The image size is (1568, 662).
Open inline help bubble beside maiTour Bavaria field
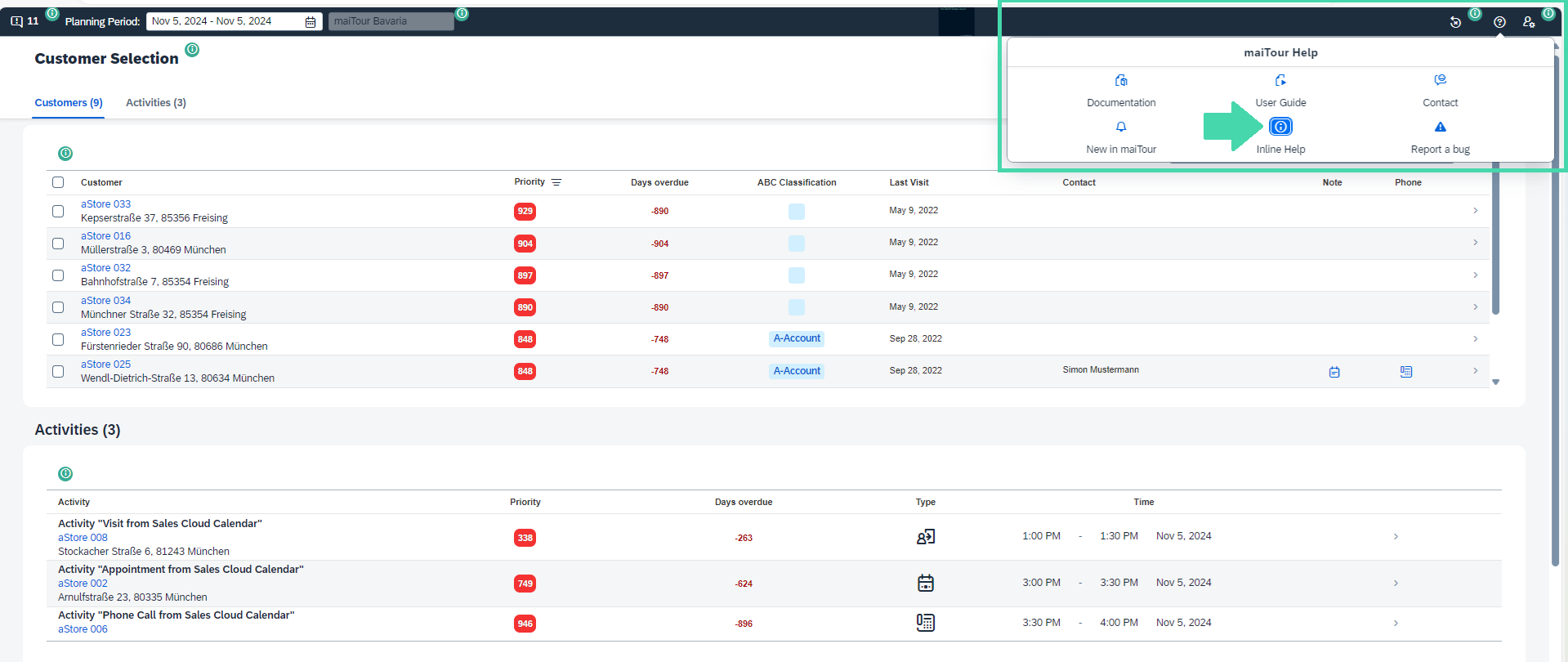pos(462,14)
